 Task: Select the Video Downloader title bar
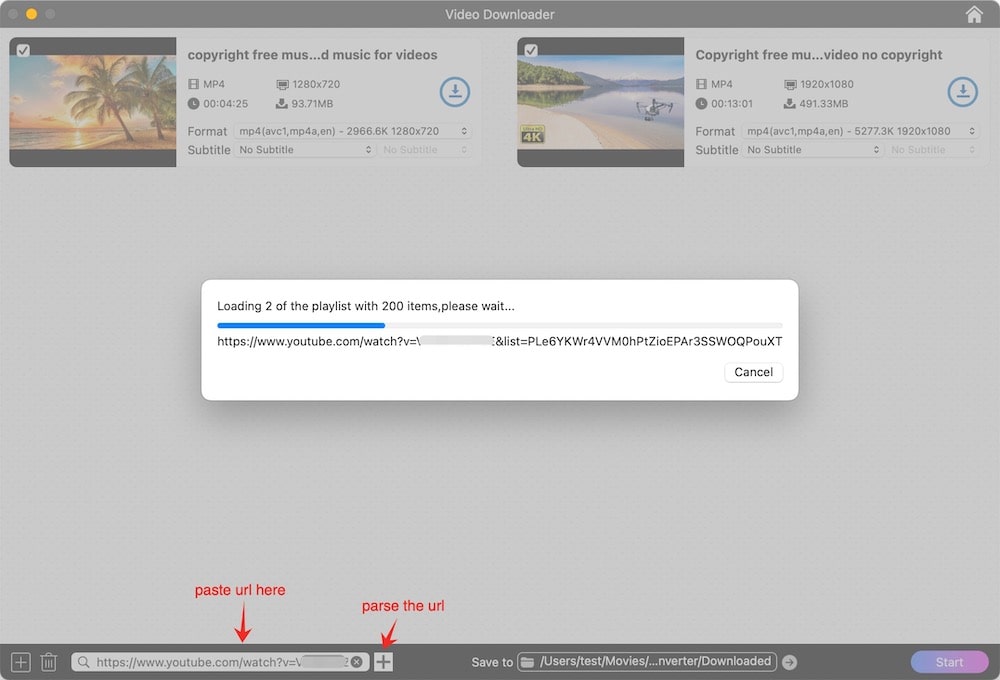[499, 14]
